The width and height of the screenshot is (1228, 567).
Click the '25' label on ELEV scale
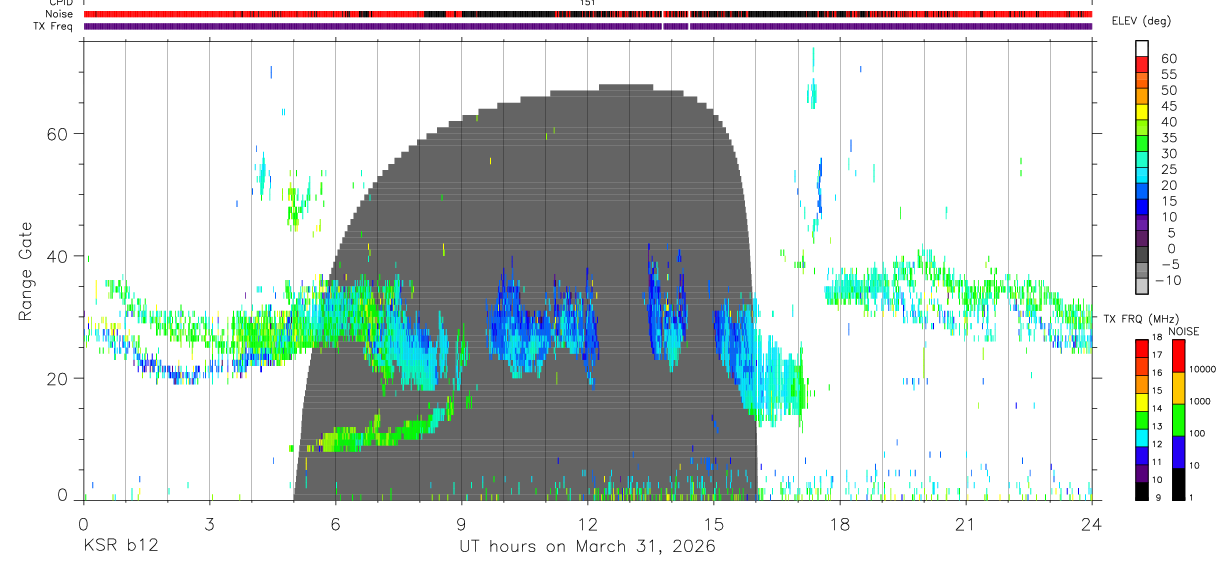click(x=1168, y=169)
